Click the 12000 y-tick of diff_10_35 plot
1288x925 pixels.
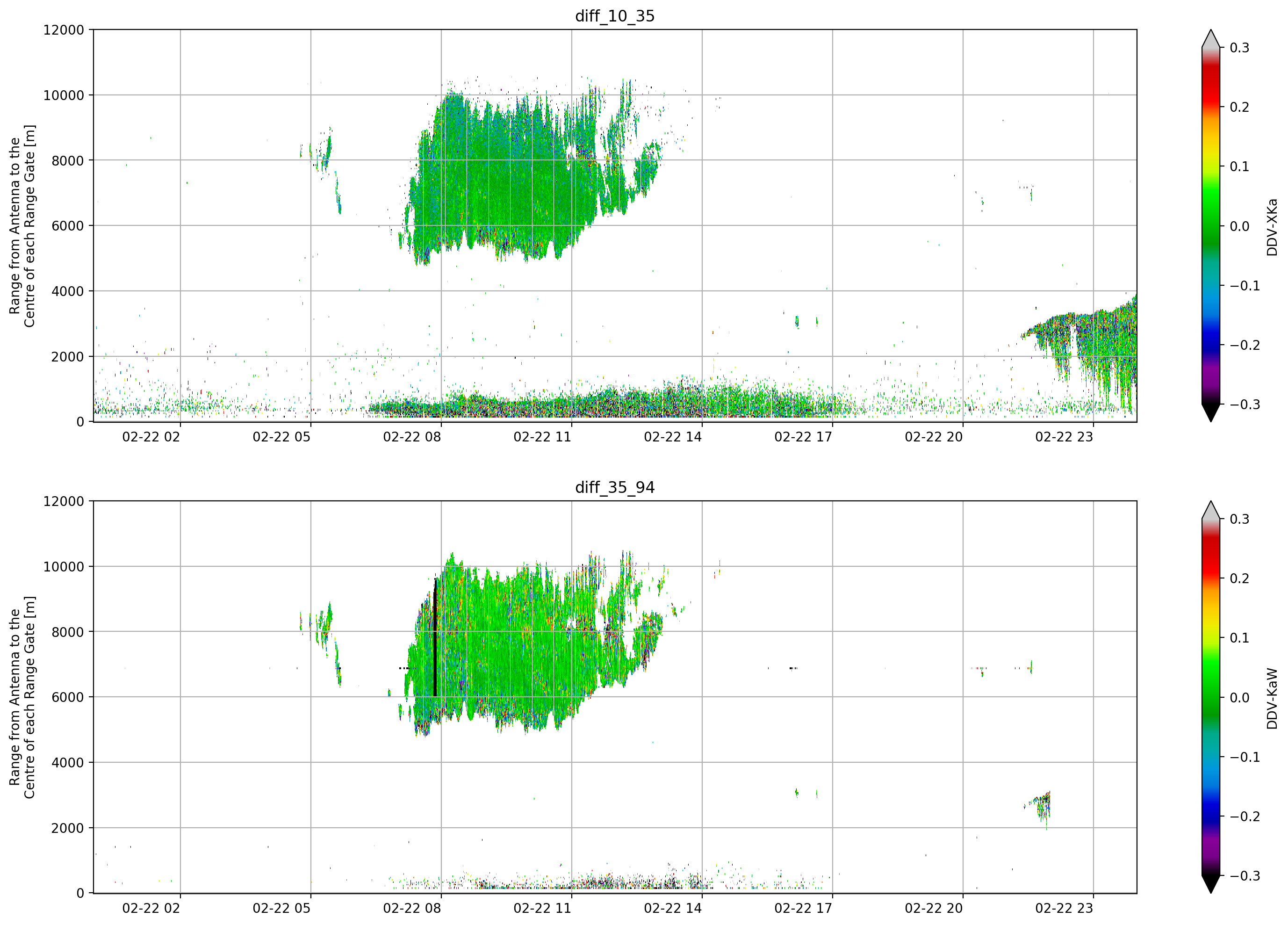click(64, 30)
